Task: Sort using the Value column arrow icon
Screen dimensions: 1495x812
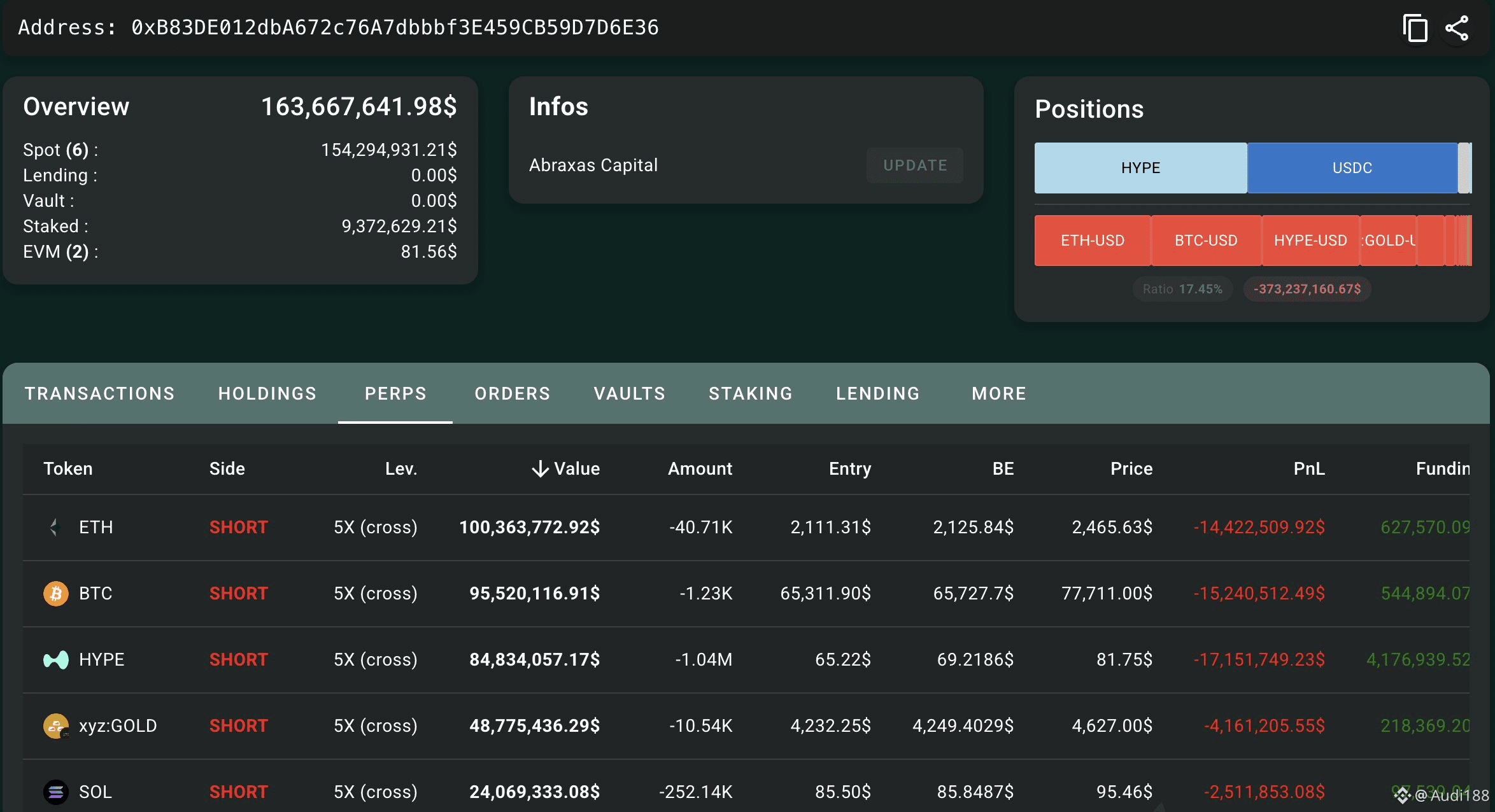Action: pos(540,469)
